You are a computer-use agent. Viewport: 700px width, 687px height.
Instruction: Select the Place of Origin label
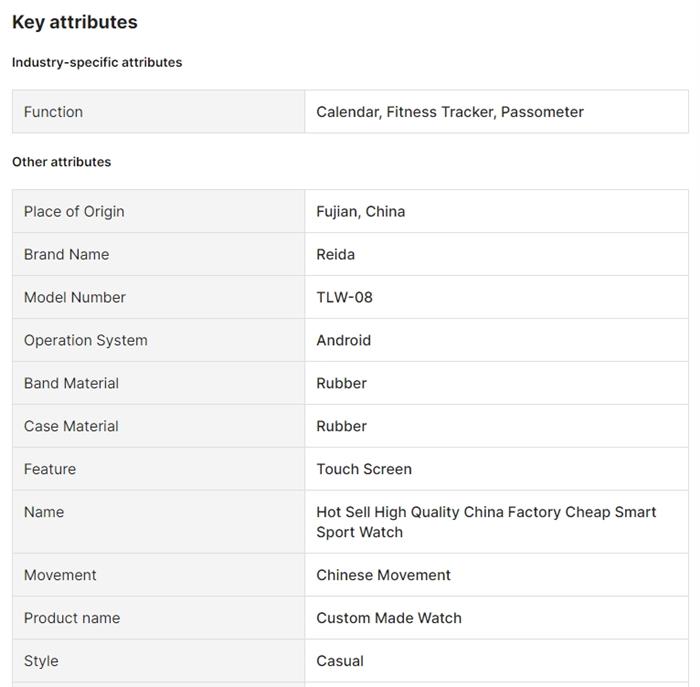[74, 211]
